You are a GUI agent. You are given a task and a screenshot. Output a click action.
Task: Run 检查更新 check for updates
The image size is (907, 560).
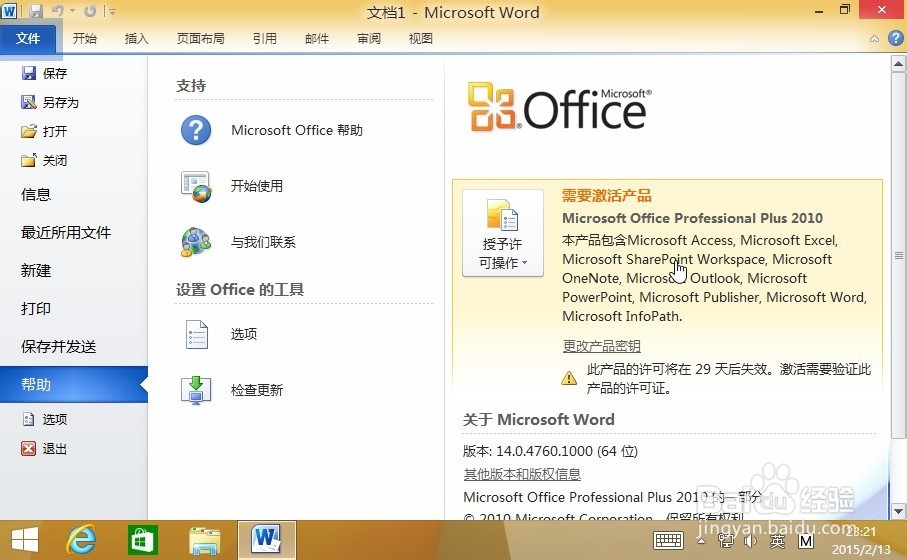point(231,389)
